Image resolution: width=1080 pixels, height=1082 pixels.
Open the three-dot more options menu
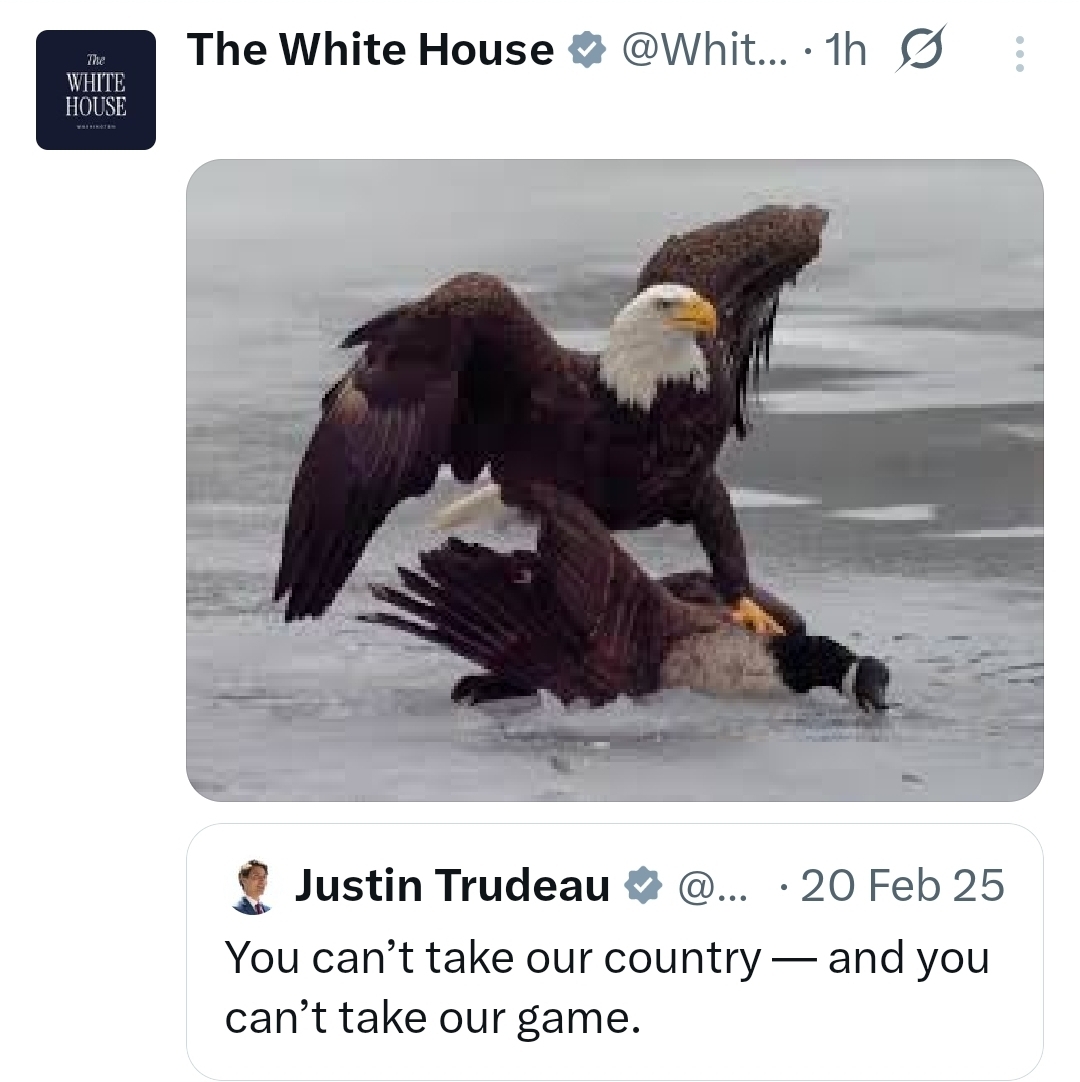[1019, 54]
